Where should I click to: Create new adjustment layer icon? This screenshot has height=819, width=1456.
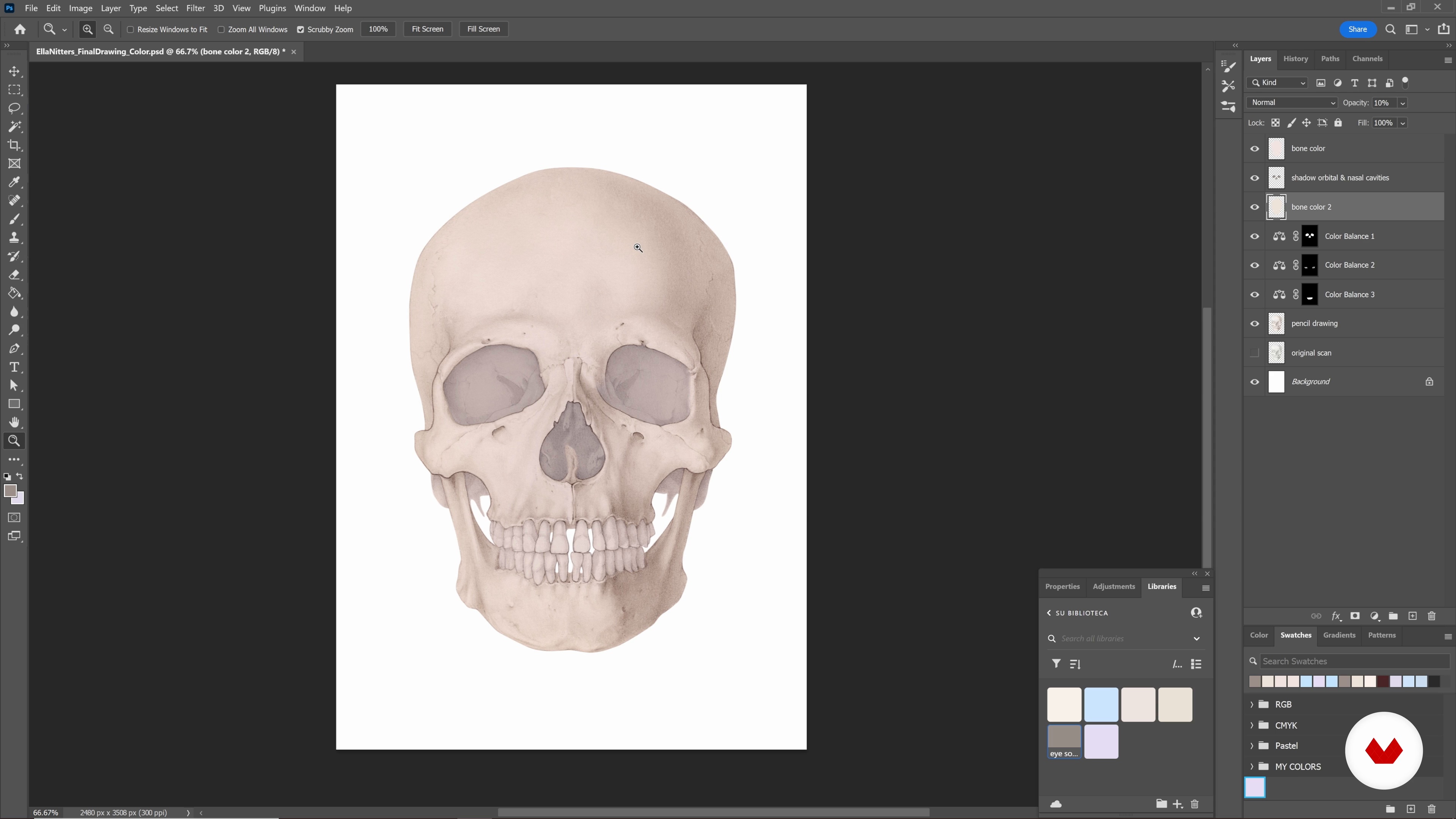(x=1374, y=616)
